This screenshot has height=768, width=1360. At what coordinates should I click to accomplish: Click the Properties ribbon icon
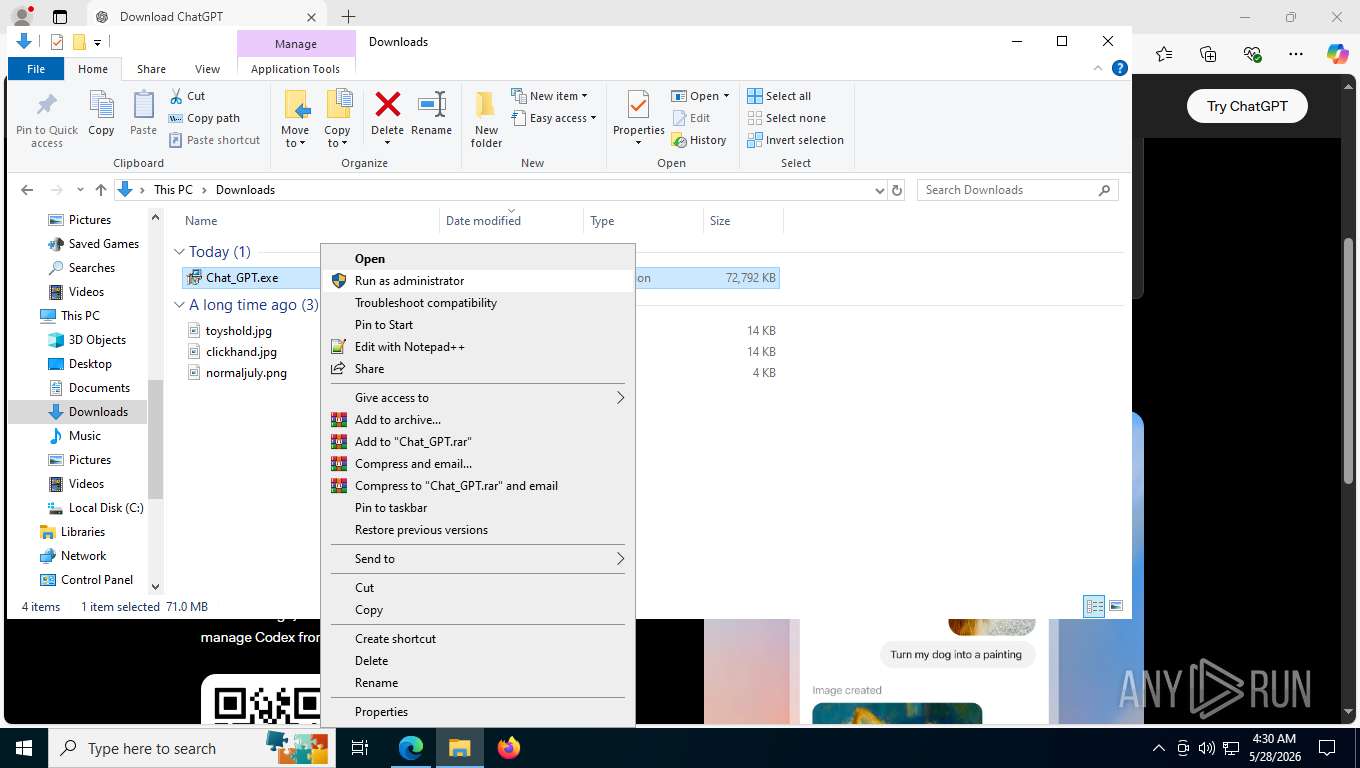(x=638, y=117)
